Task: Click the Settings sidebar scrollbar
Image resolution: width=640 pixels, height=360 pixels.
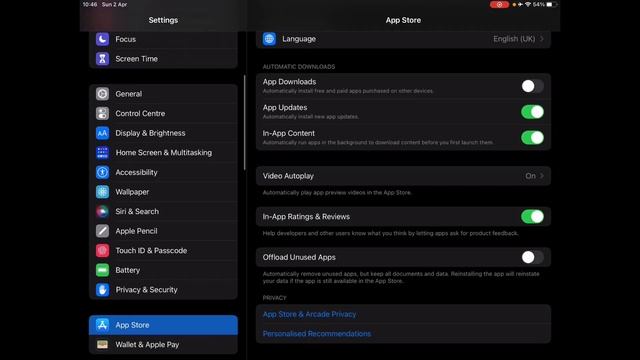Action: (x=244, y=122)
